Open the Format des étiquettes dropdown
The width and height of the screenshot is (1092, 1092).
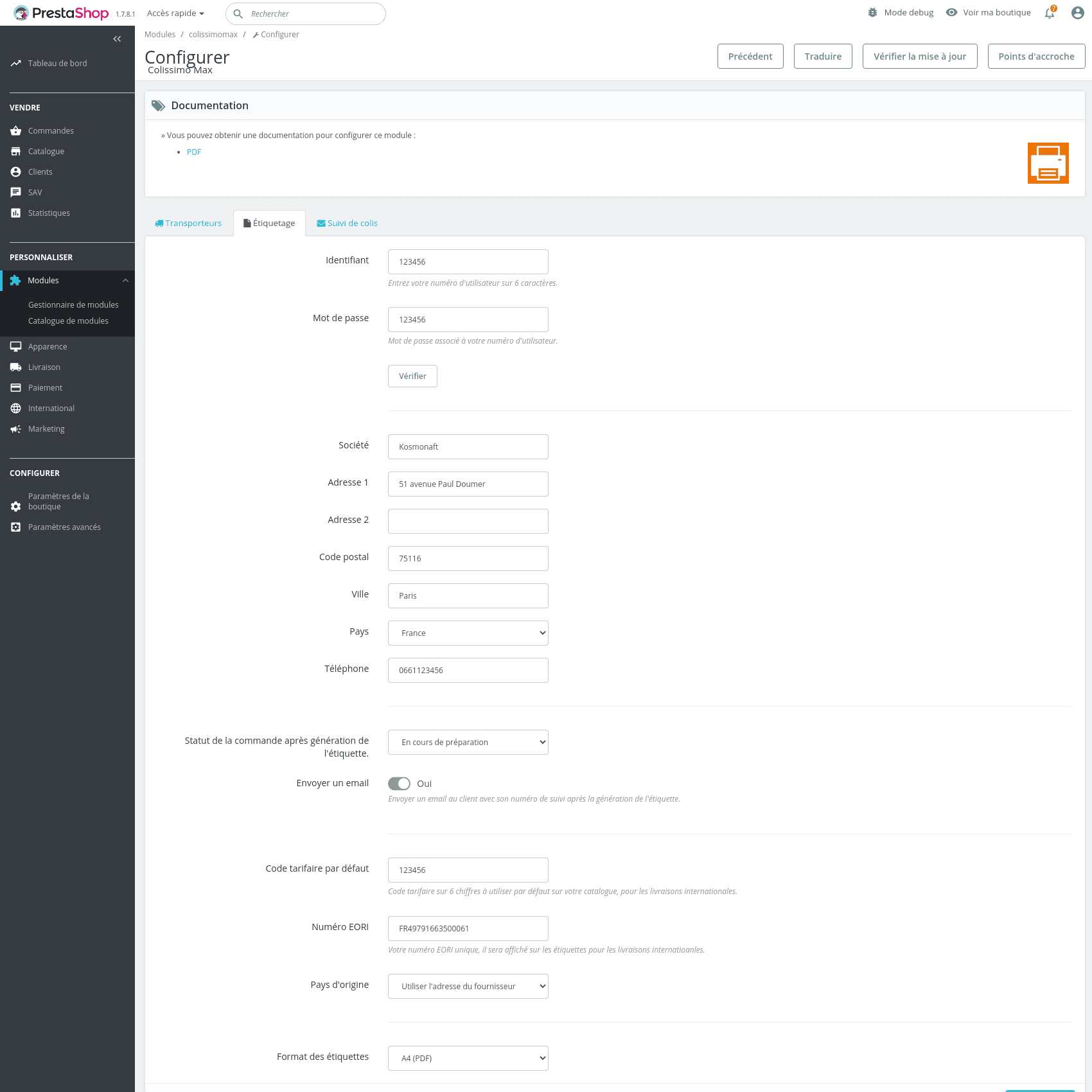coord(468,1059)
